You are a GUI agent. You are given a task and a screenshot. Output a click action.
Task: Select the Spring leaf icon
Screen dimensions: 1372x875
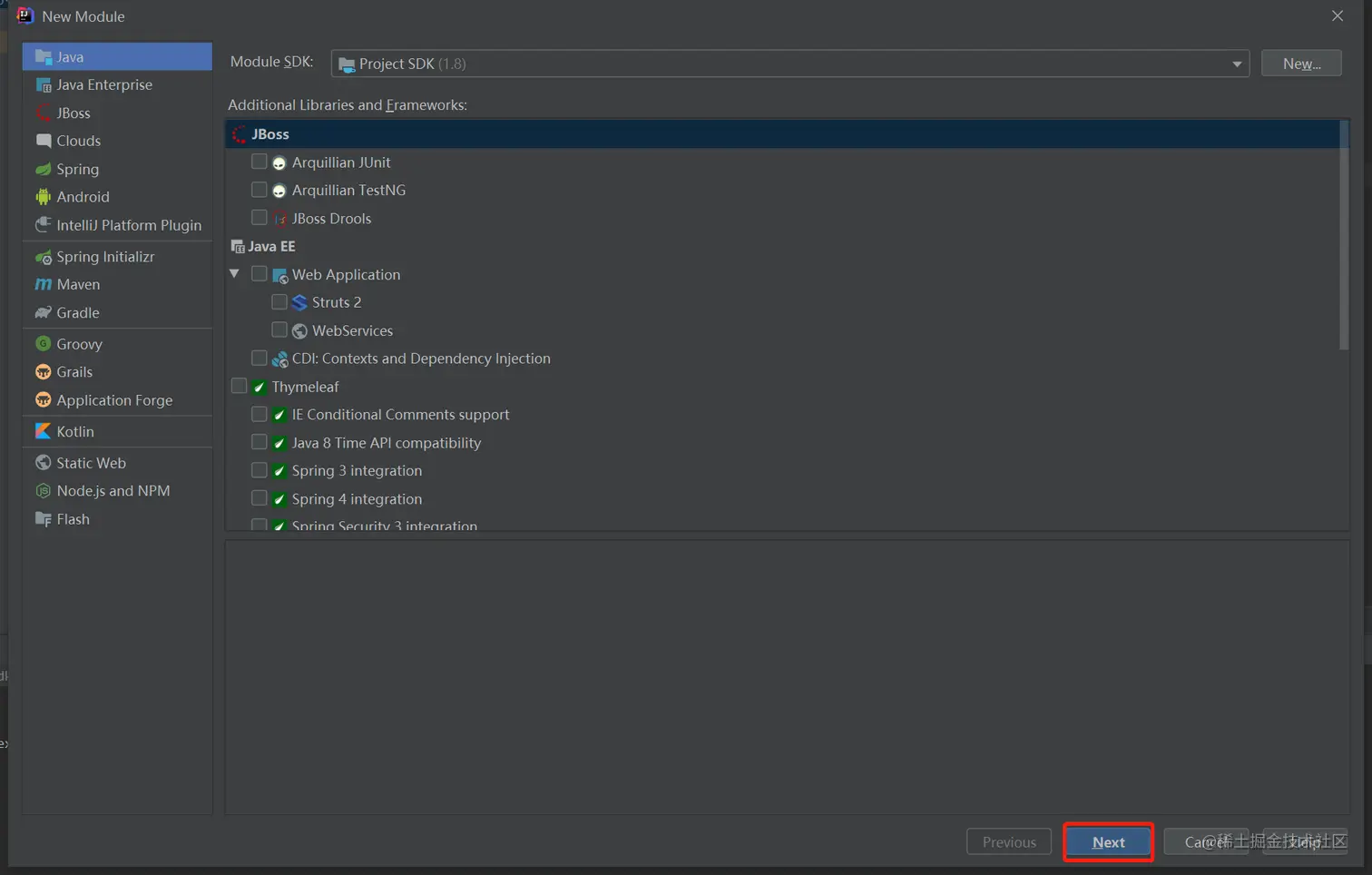click(43, 169)
